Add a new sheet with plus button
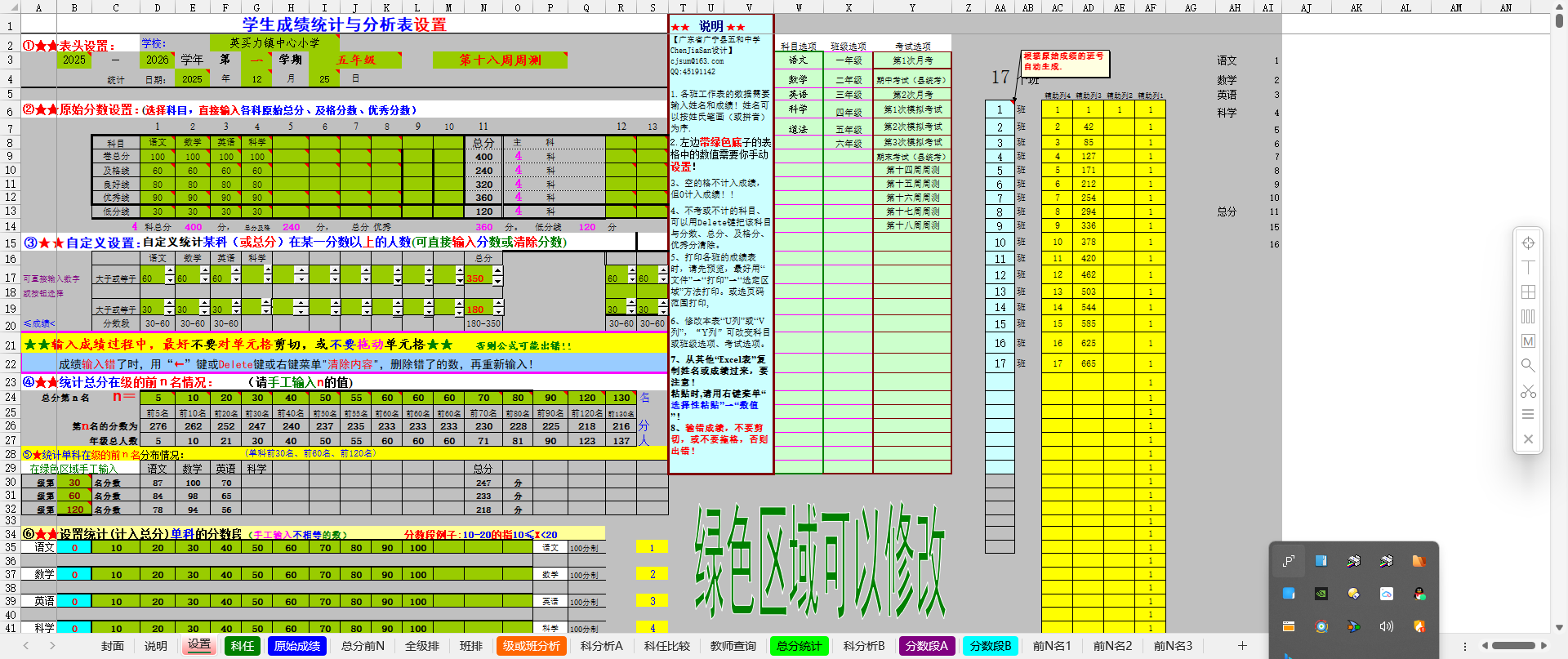Image resolution: width=1568 pixels, height=659 pixels. pyautogui.click(x=1242, y=646)
